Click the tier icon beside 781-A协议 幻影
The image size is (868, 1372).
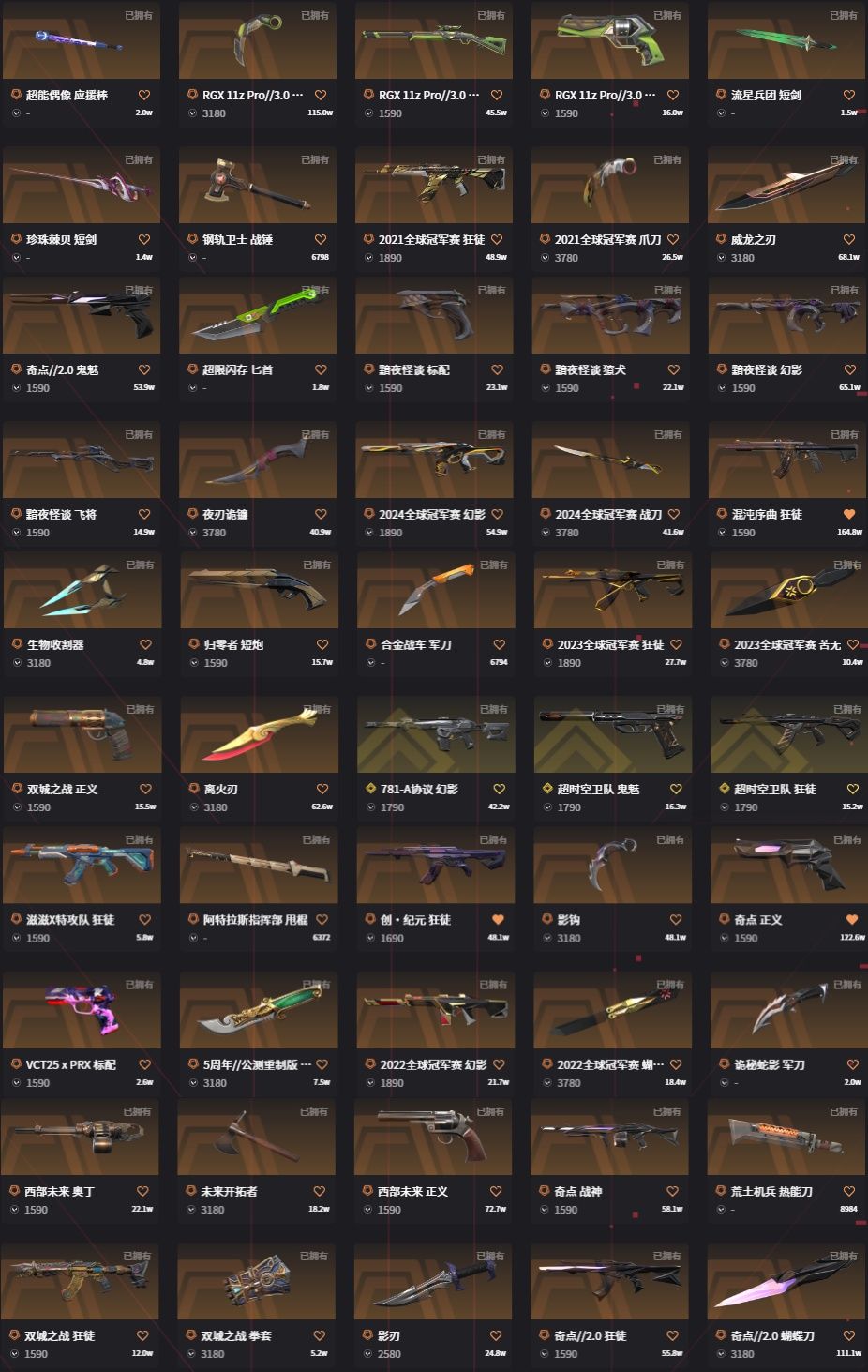(370, 789)
